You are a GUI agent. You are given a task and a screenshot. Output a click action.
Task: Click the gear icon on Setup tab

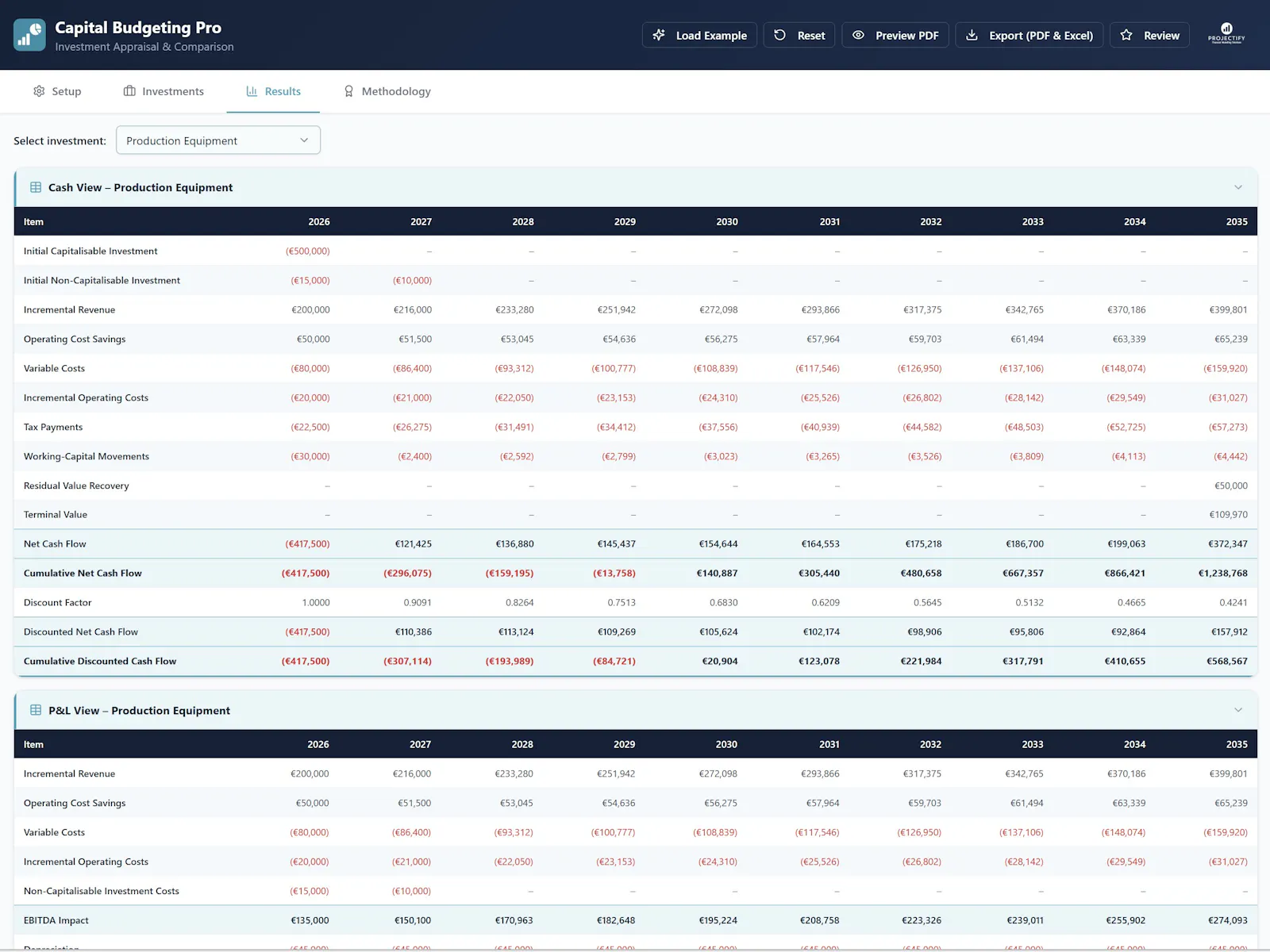(39, 91)
